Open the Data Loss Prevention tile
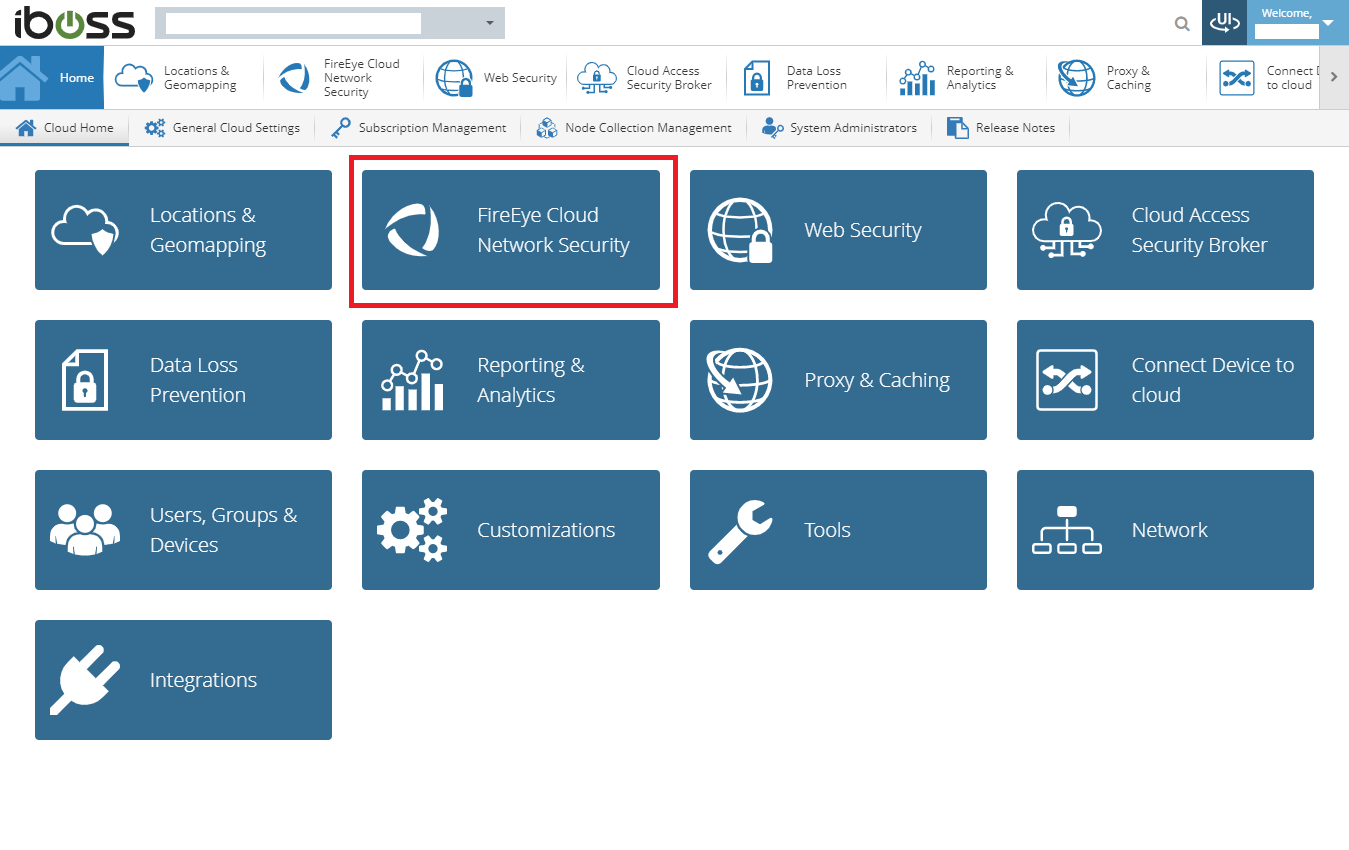Viewport: 1349px width, 850px height. [x=183, y=380]
